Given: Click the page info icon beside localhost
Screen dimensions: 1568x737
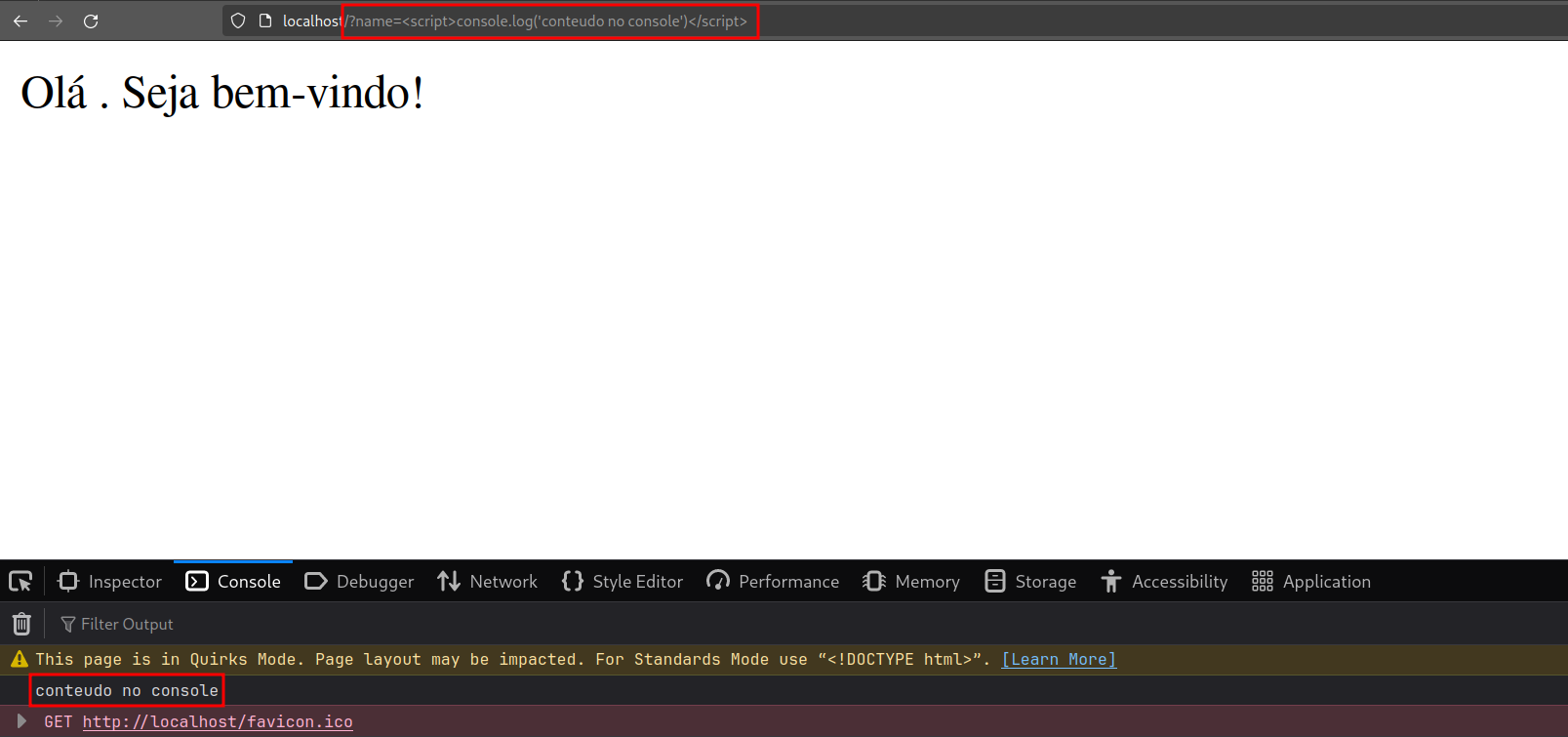Looking at the screenshot, I should pos(265,20).
